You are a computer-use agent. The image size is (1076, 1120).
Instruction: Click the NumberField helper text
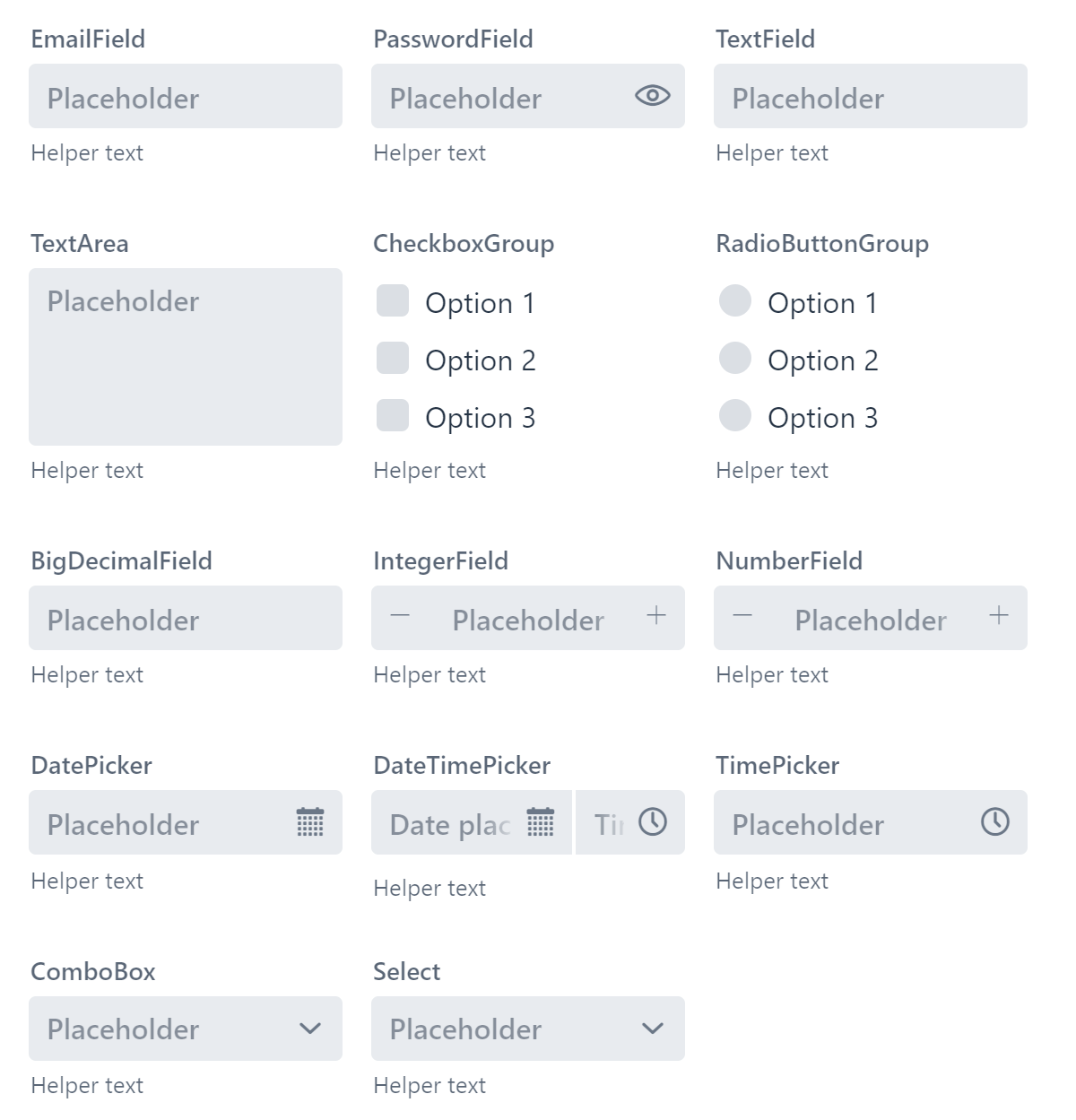click(772, 674)
